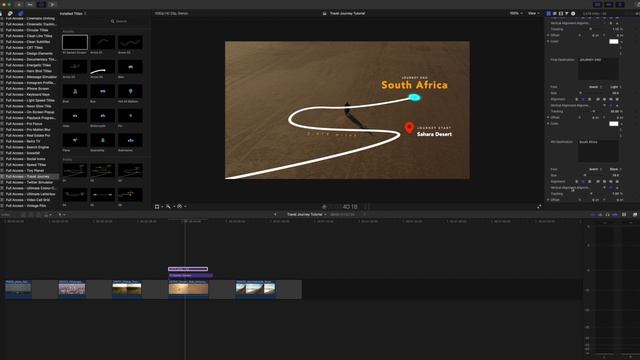Open the clip appearance icon in timeline toolbar

(624, 214)
